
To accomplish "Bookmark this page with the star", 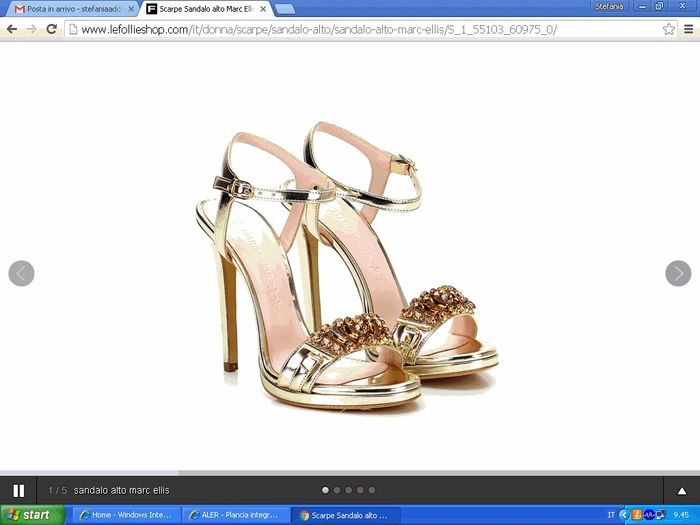I will (668, 29).
